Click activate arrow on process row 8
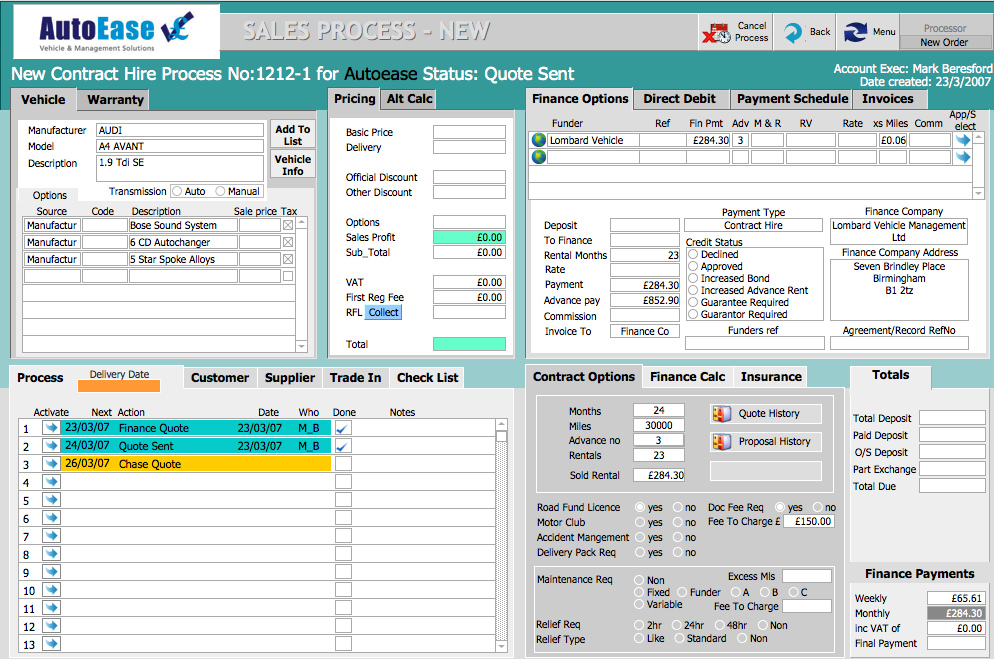Screen dimensions: 994x659 pos(51,553)
